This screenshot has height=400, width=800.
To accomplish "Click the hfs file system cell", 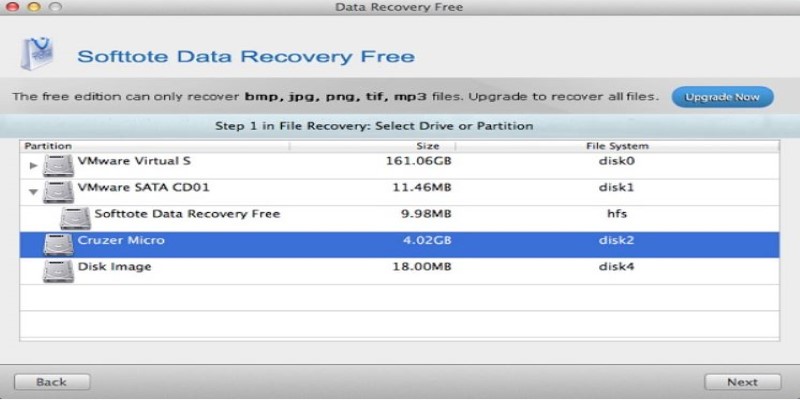I will [616, 214].
